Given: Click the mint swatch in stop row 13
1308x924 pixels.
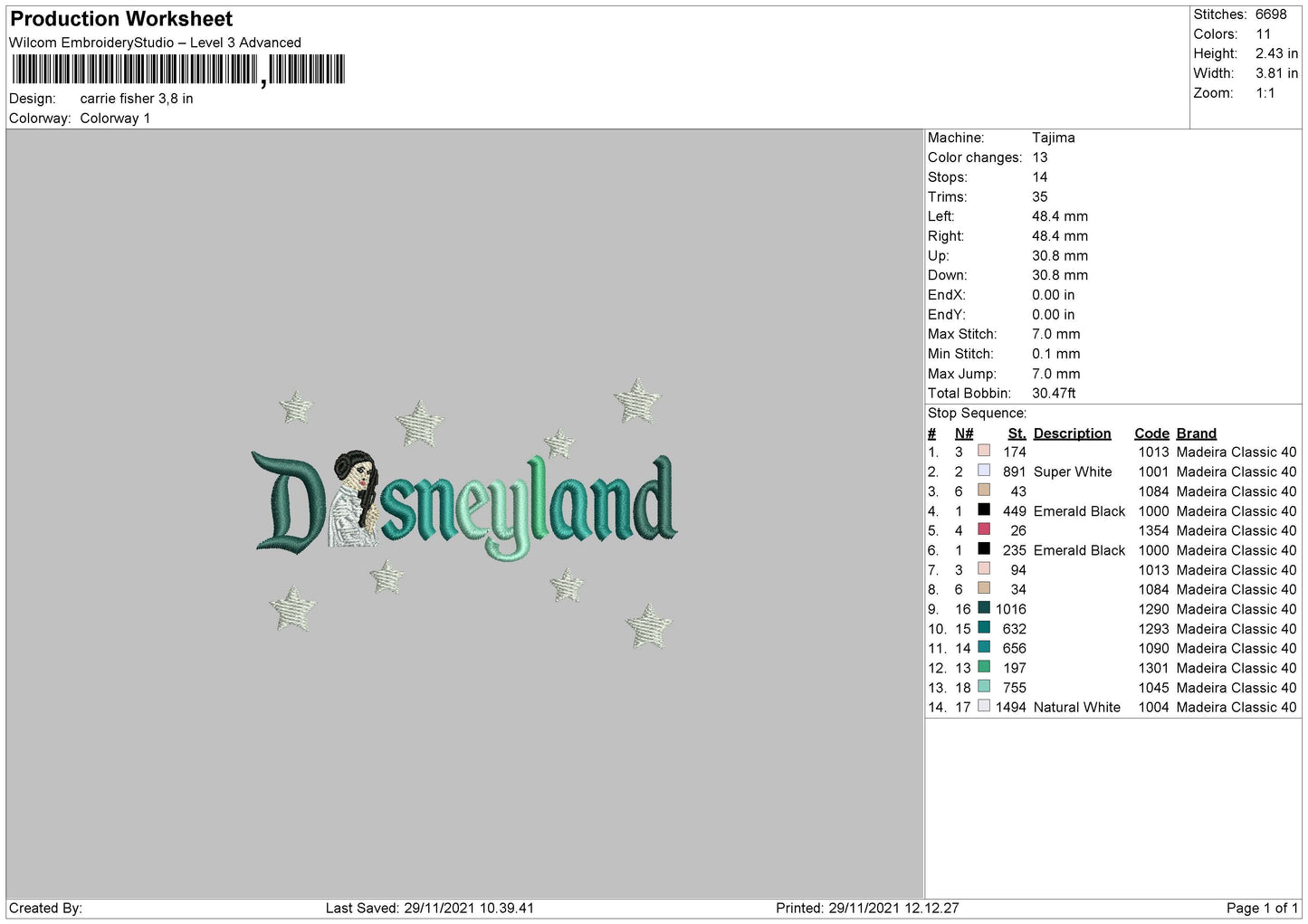Looking at the screenshot, I should pyautogui.click(x=984, y=687).
